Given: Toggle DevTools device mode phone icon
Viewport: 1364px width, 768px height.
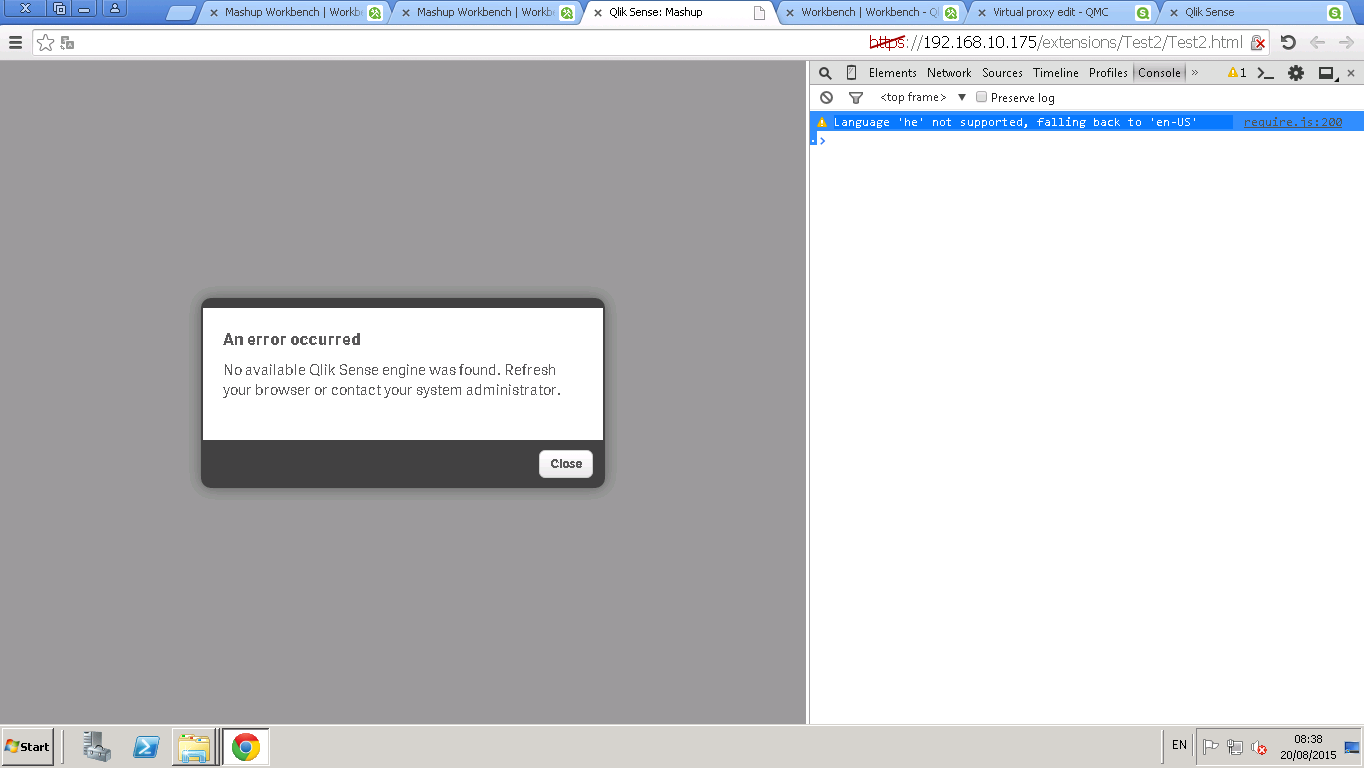Looking at the screenshot, I should 851,73.
